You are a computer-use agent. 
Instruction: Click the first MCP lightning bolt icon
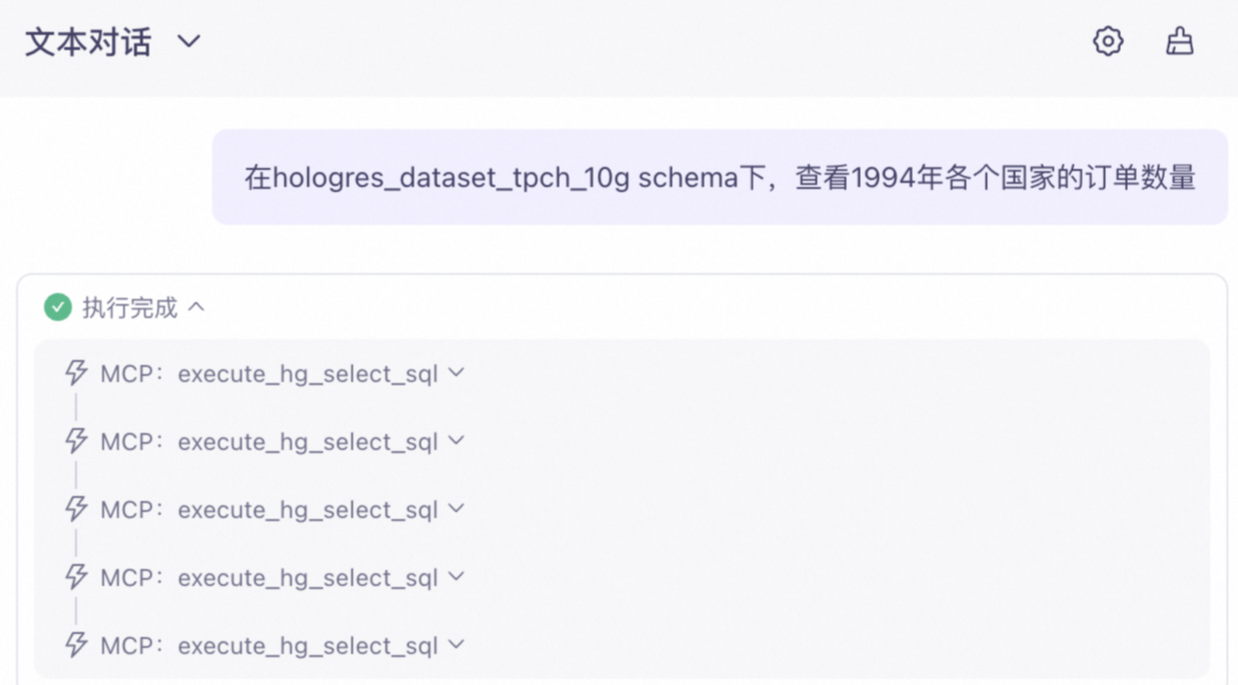[x=76, y=373]
